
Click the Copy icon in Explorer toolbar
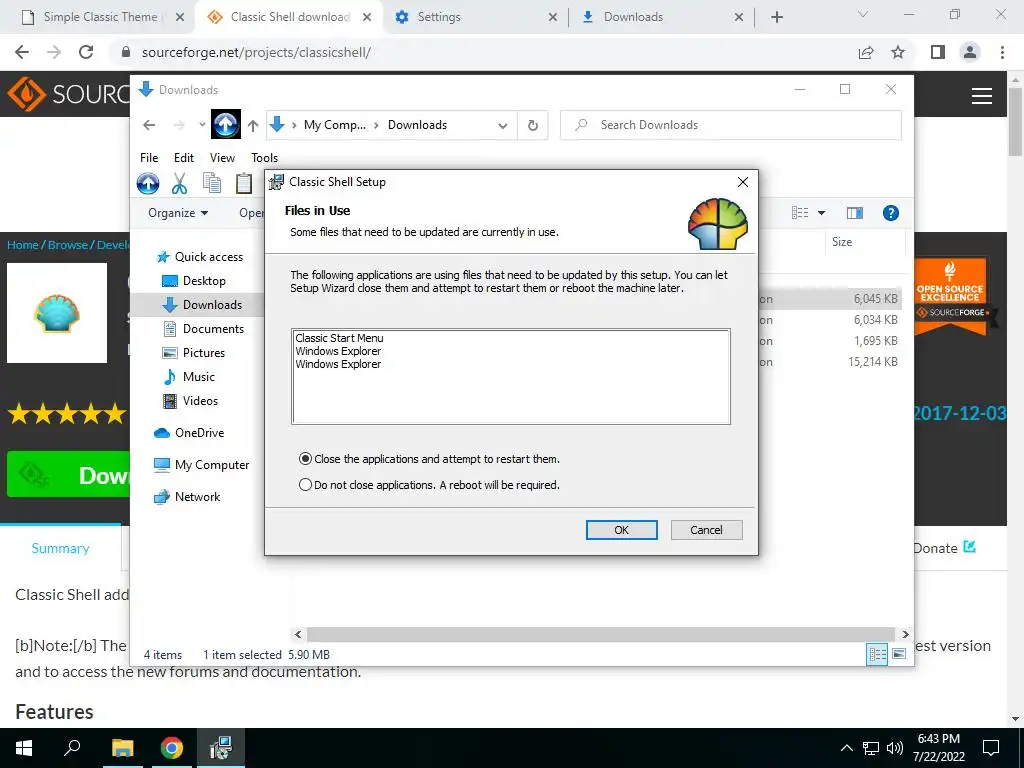[x=212, y=184]
